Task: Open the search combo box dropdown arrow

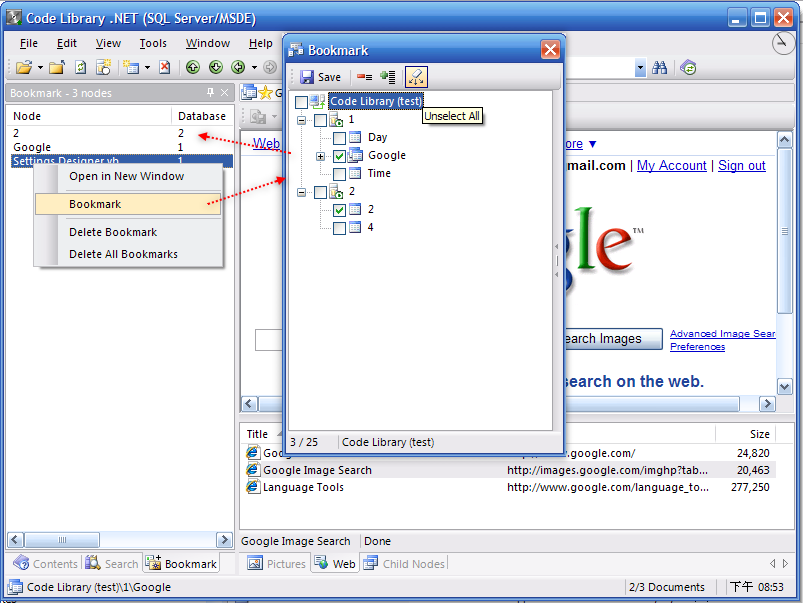Action: pos(640,67)
